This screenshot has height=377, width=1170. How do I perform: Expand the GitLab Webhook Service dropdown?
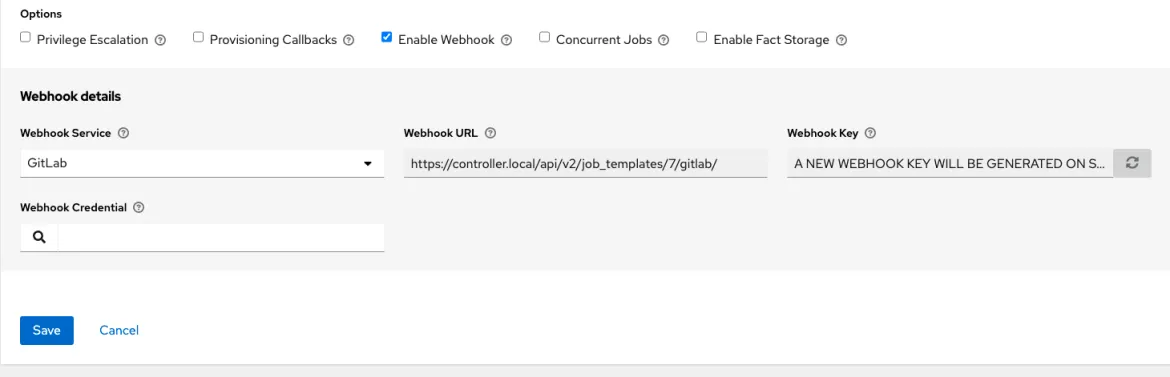click(x=202, y=163)
